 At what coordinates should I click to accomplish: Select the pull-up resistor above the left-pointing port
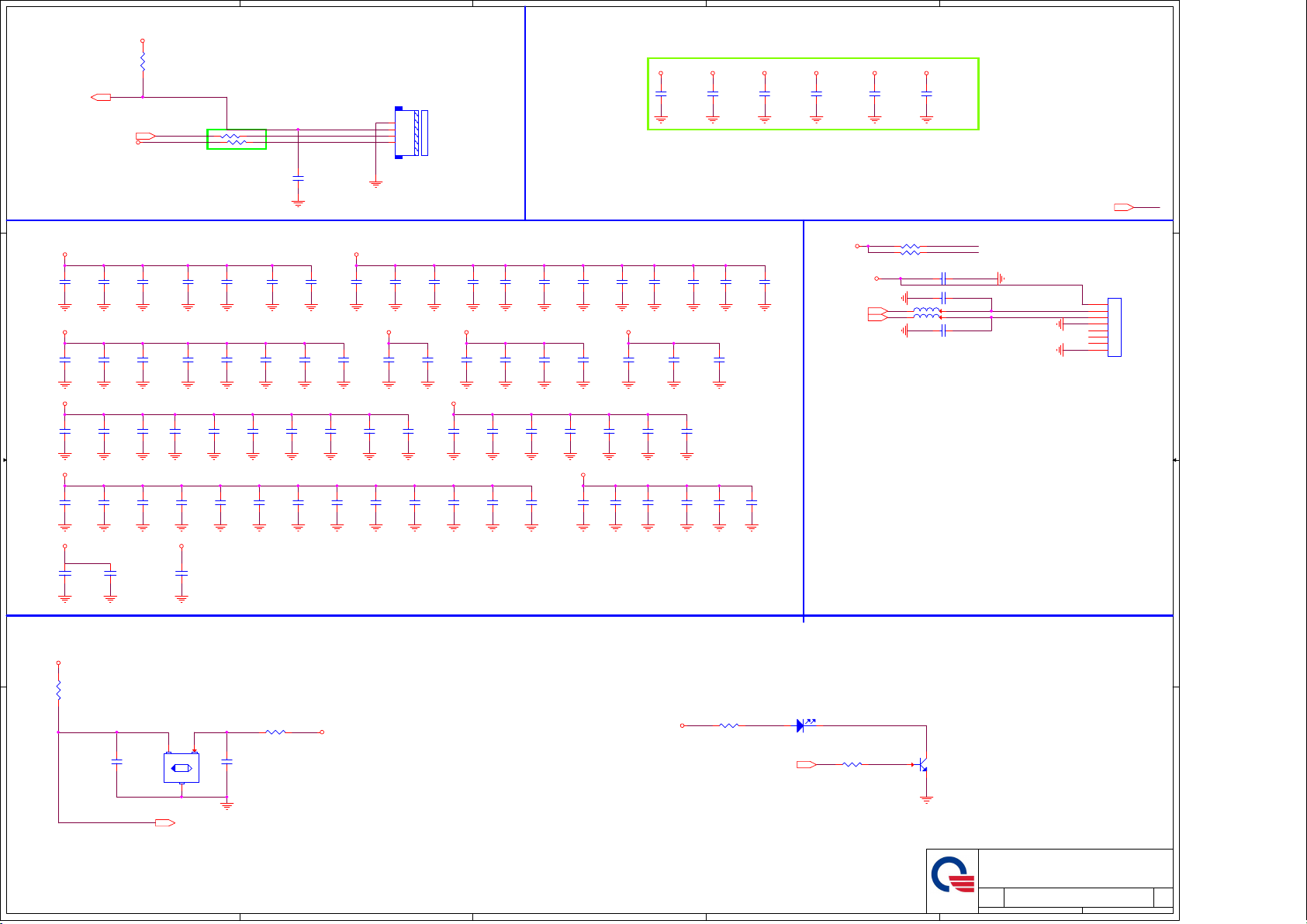tap(142, 61)
